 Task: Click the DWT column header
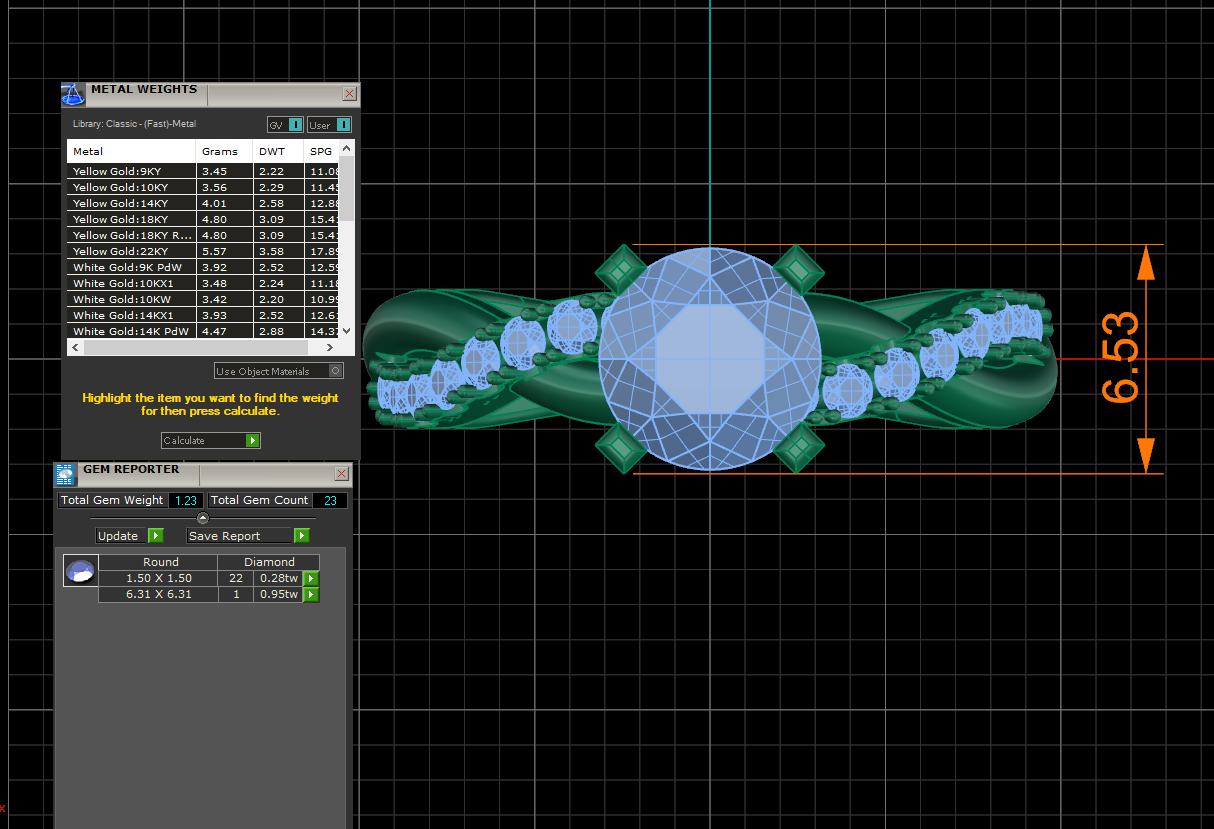pos(272,152)
